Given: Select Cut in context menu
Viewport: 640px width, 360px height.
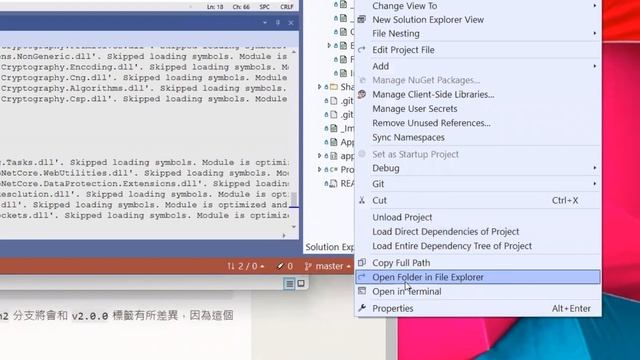Looking at the screenshot, I should [x=478, y=200].
